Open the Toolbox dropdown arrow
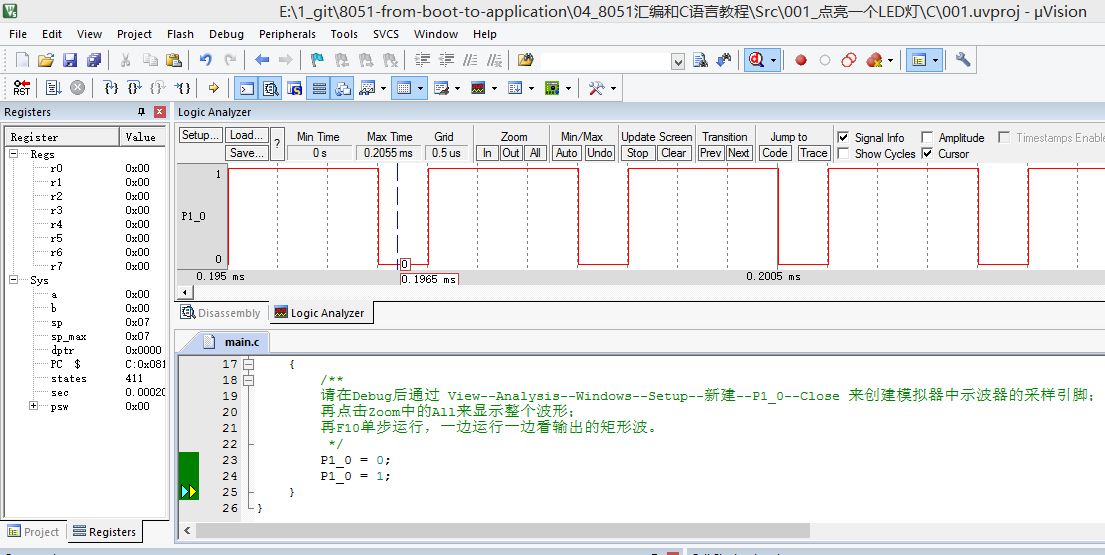Viewport: 1105px width, 555px height. [x=613, y=88]
